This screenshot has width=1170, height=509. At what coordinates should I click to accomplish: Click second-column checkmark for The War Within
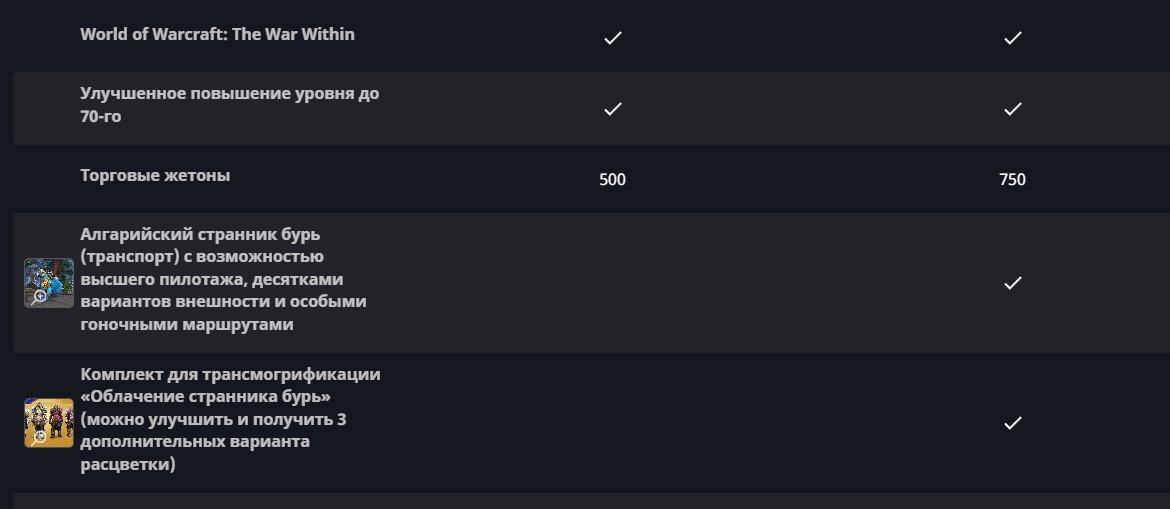click(1012, 38)
